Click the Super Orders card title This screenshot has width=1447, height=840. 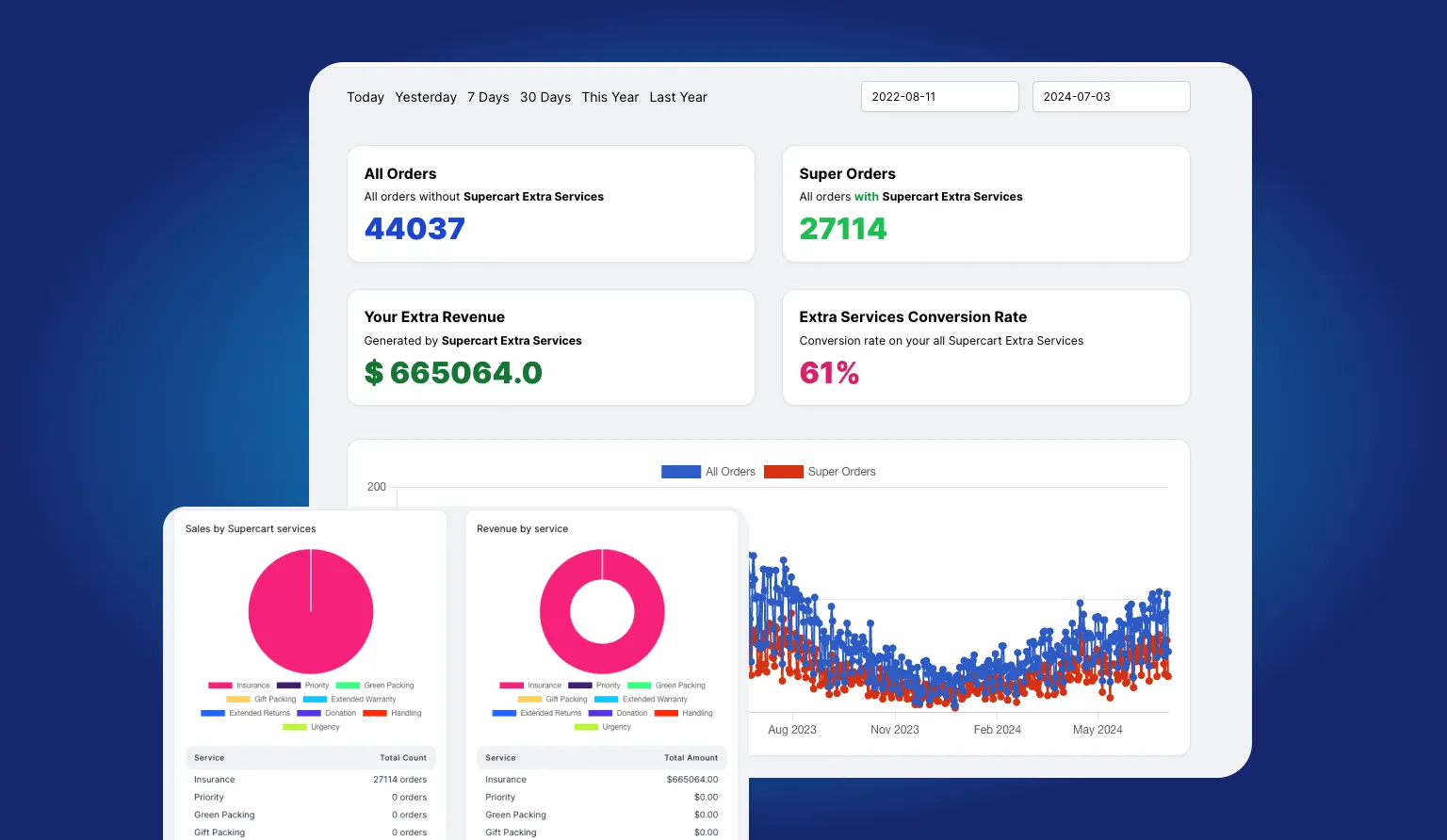pyautogui.click(x=847, y=174)
